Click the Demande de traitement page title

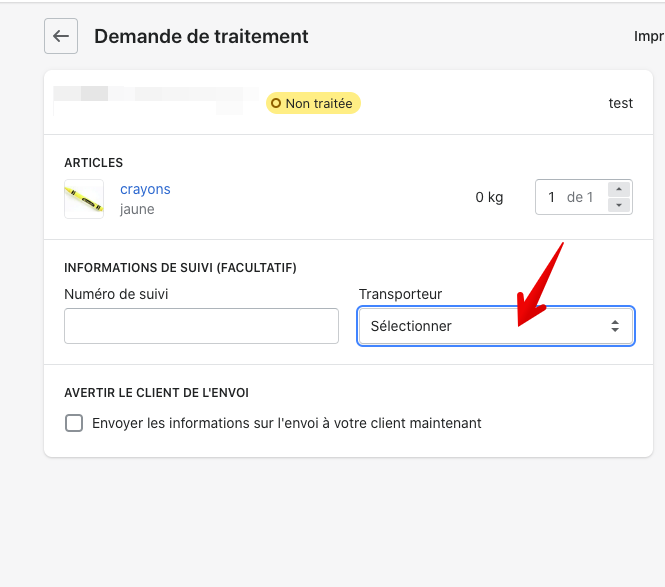[201, 36]
